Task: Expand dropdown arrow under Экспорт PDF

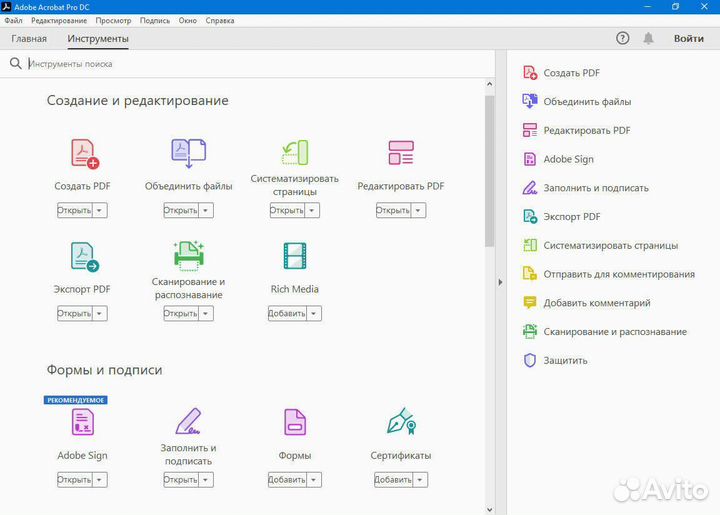Action: click(x=100, y=313)
